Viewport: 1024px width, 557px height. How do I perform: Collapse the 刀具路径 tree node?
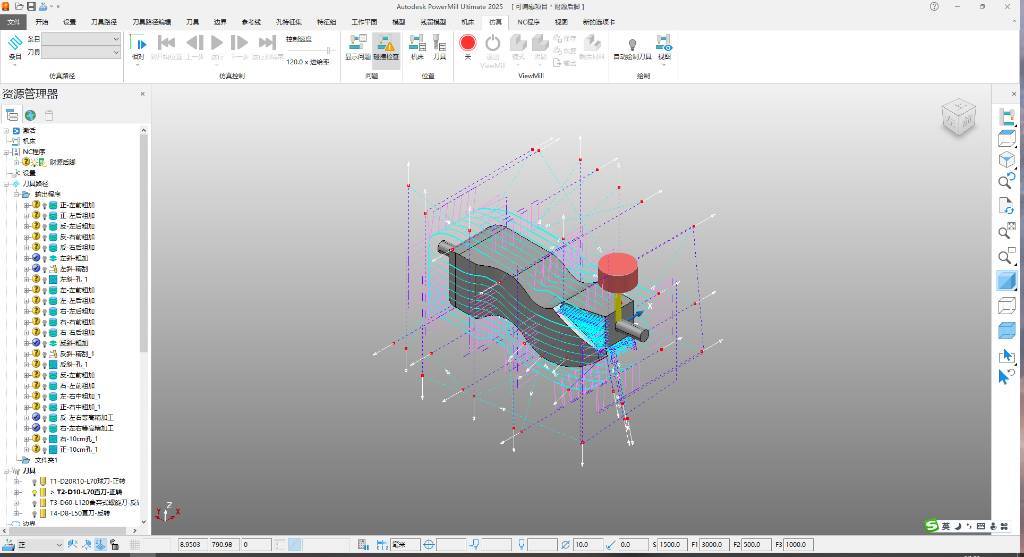(x=7, y=184)
